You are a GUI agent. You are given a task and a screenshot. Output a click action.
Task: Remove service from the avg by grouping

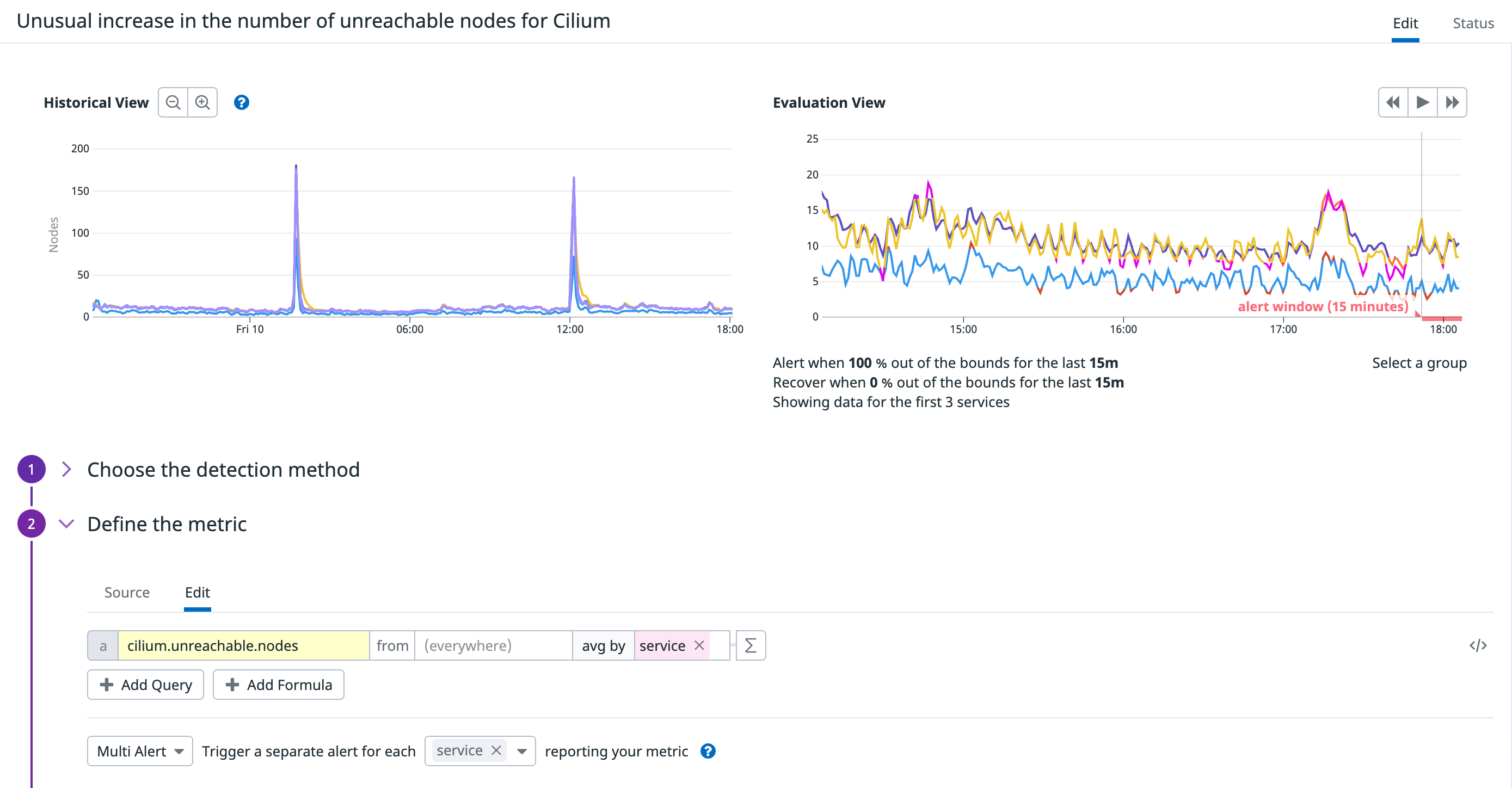(x=699, y=645)
